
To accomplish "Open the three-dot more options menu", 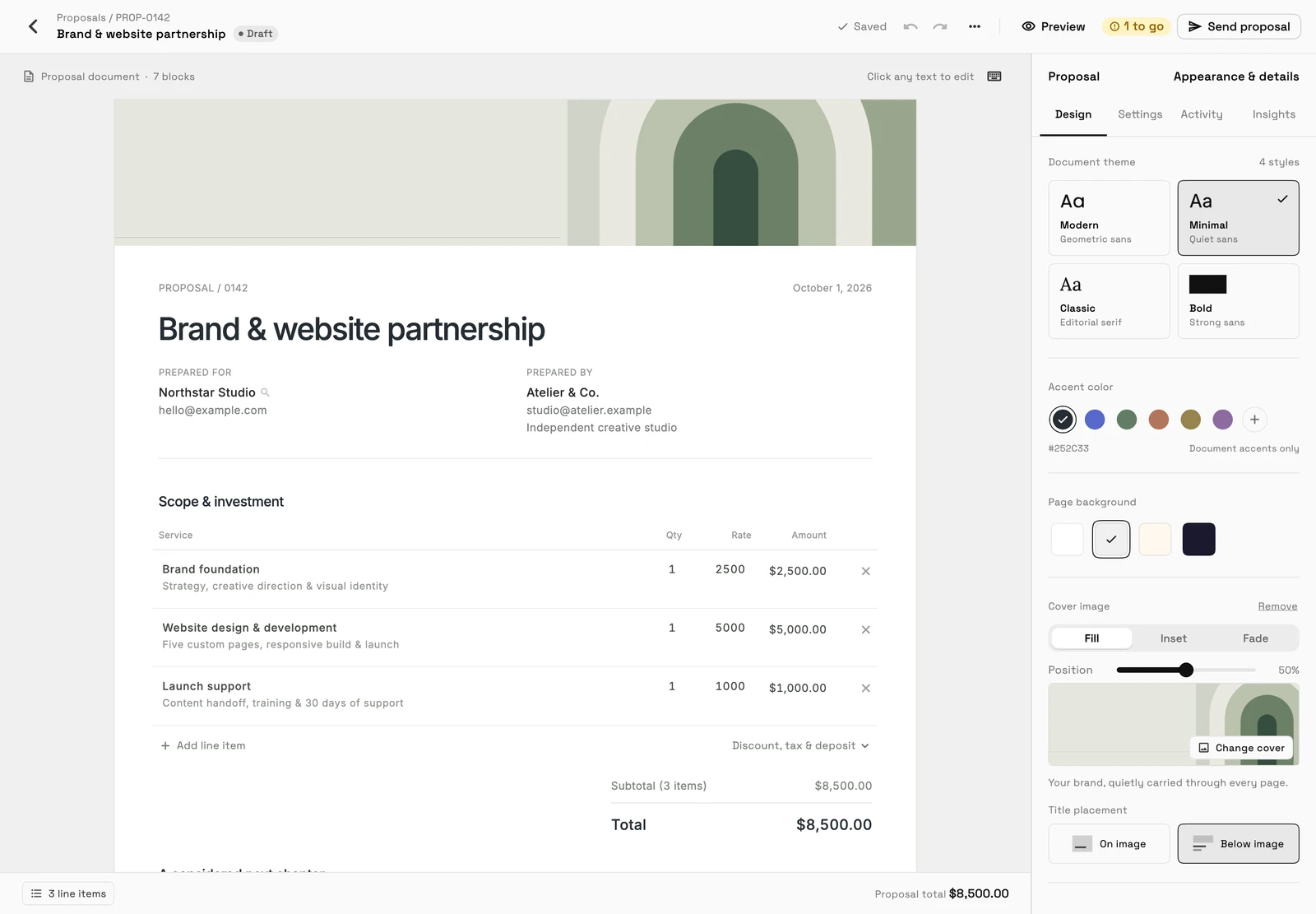I will (x=975, y=26).
